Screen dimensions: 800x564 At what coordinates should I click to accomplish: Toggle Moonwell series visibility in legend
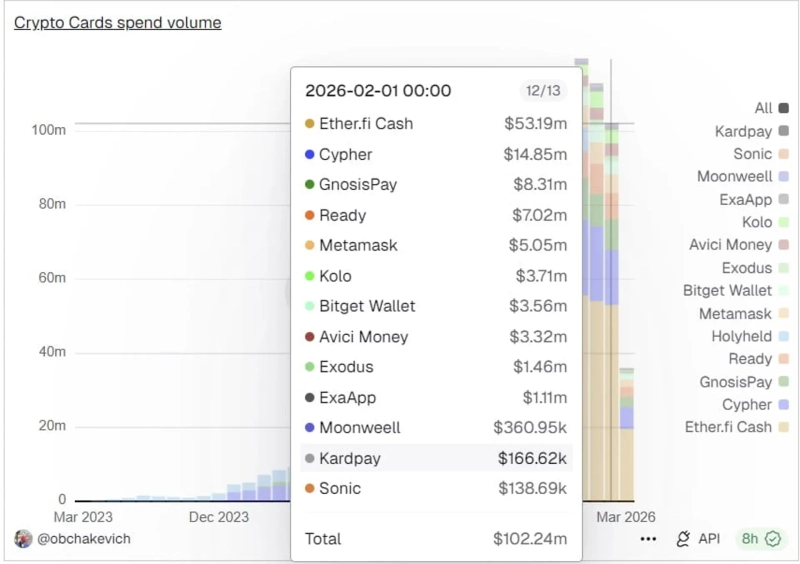tap(734, 177)
